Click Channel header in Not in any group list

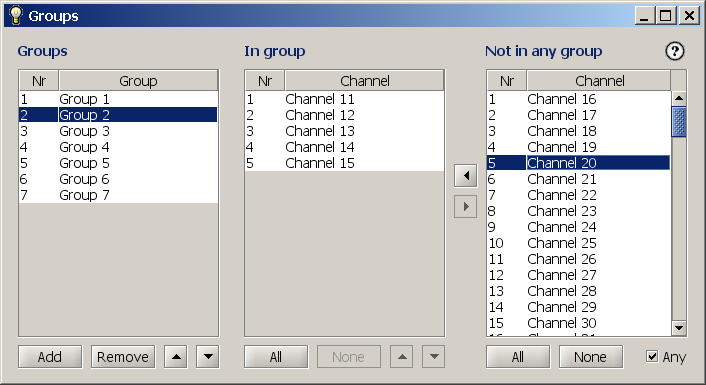pyautogui.click(x=599, y=81)
